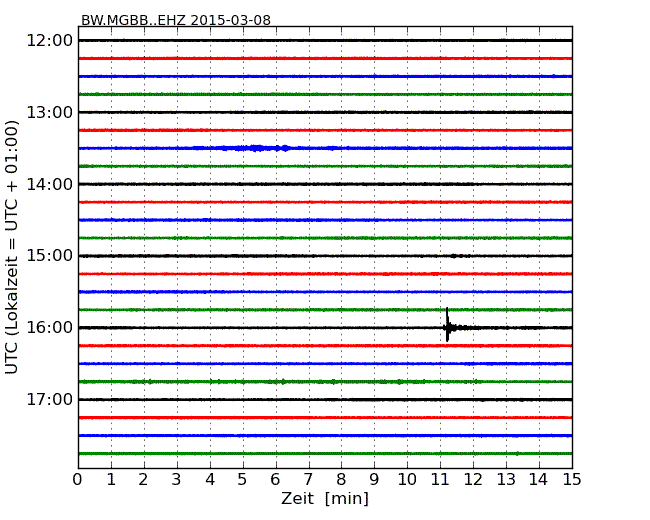The height and width of the screenshot is (520, 650).
Task: Click the UTC Lokalzeit axis title
Action: coord(12,247)
